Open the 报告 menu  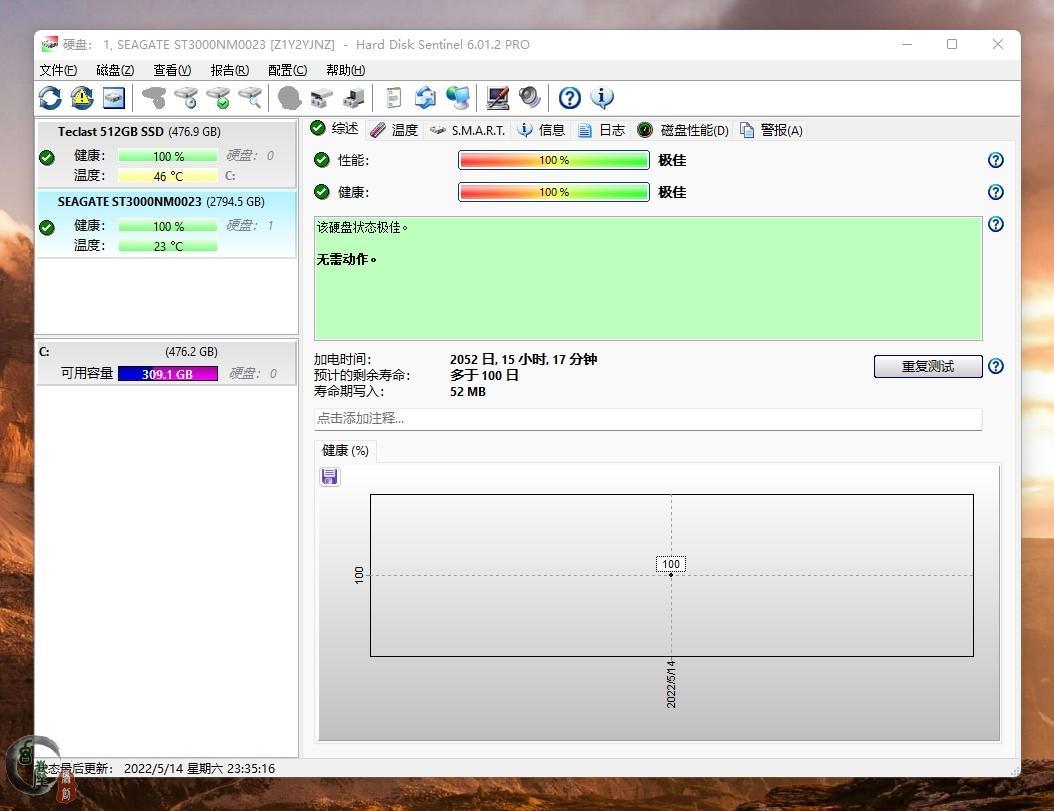(229, 70)
